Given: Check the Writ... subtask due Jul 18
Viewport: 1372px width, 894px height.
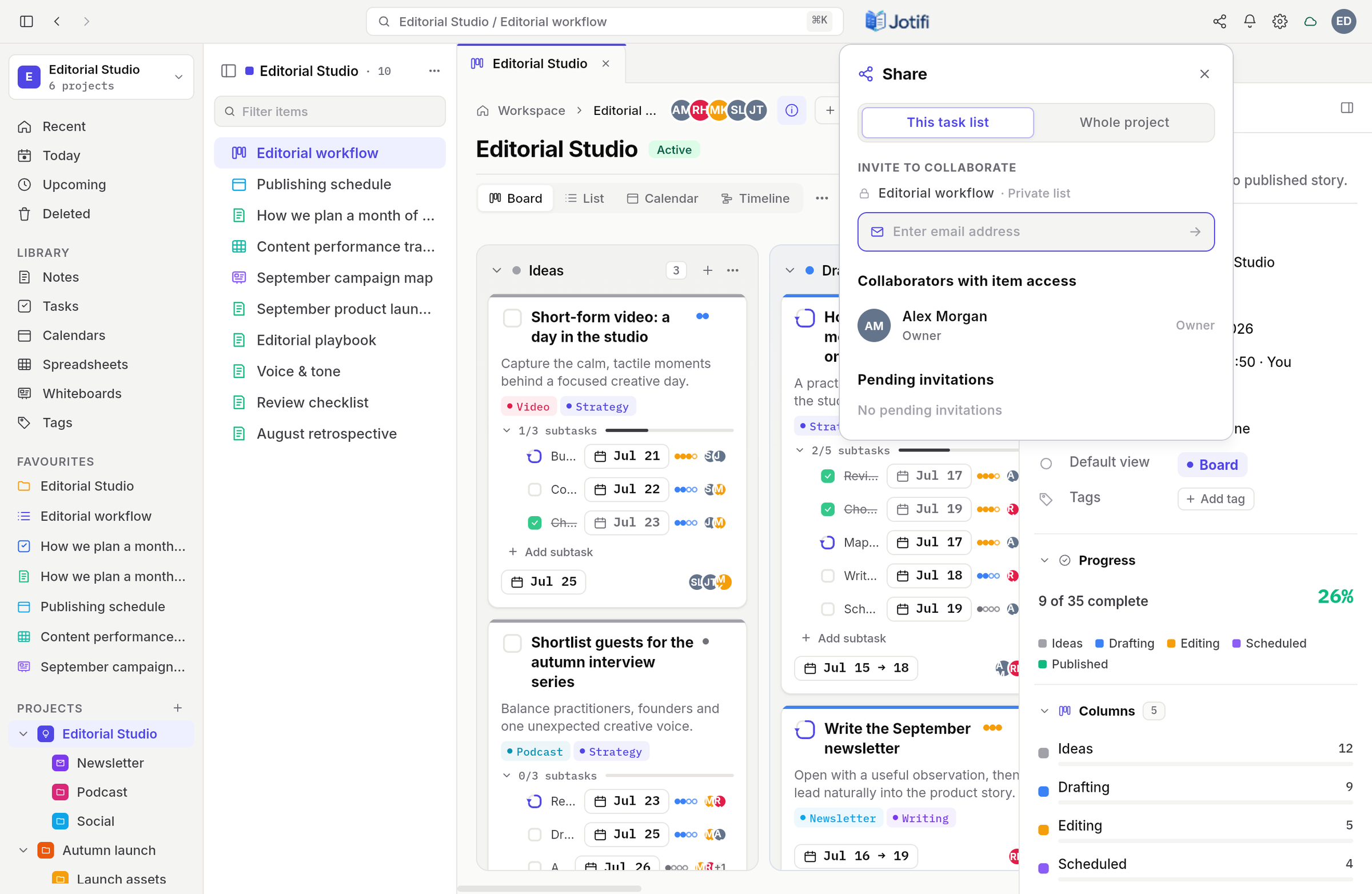Looking at the screenshot, I should pos(828,576).
